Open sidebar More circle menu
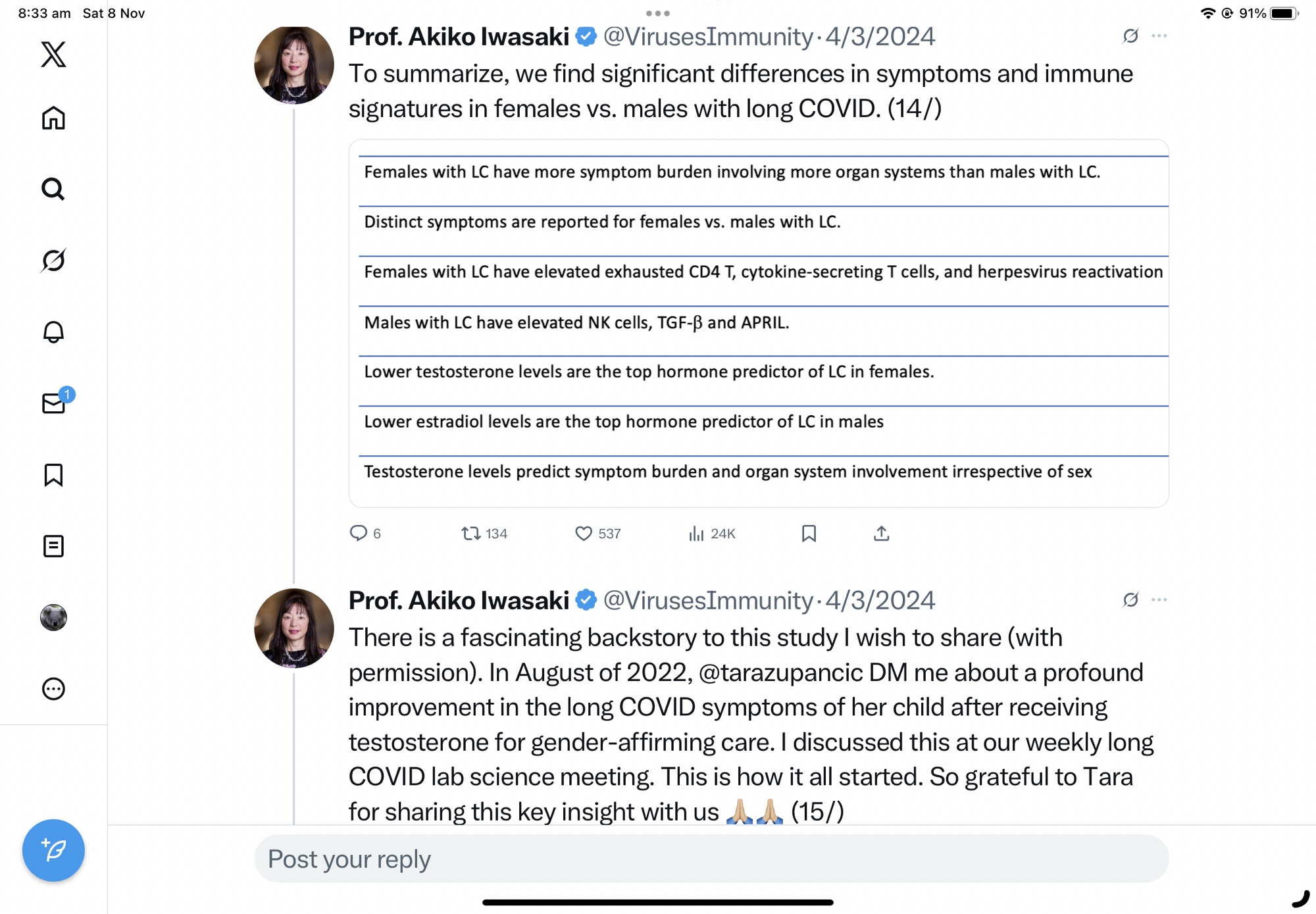 click(x=53, y=688)
